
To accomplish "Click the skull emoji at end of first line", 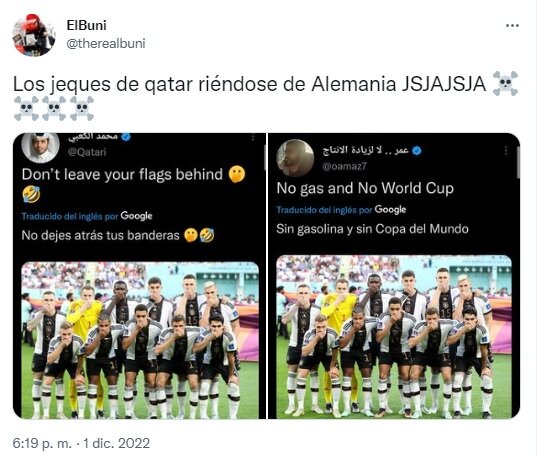I will 505,84.
